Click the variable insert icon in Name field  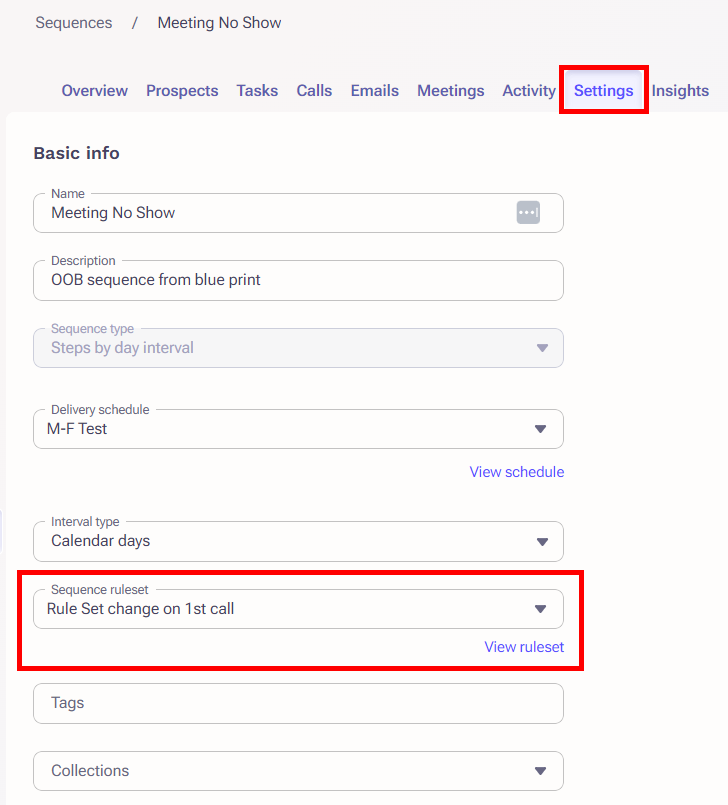(x=528, y=213)
